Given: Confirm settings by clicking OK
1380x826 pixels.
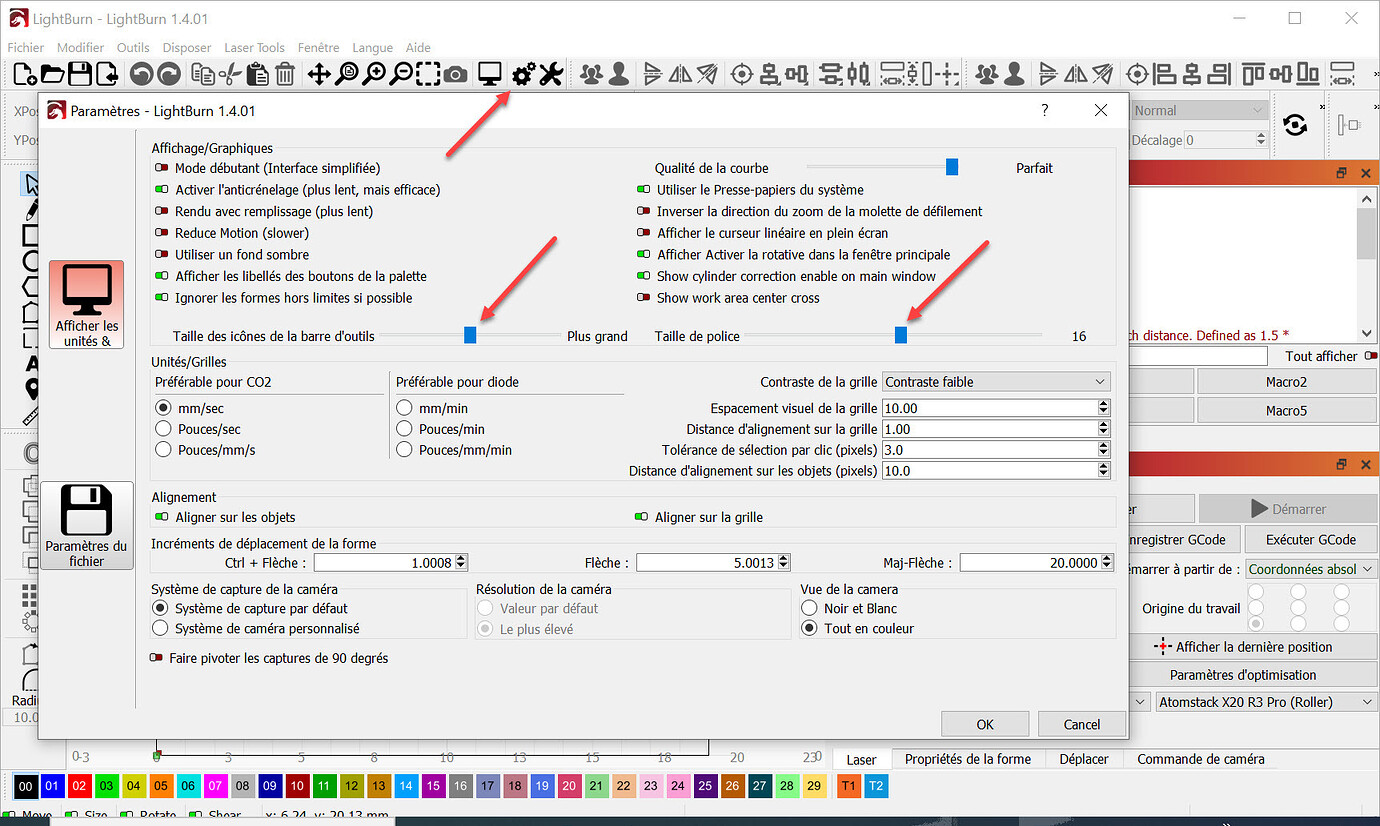Looking at the screenshot, I should click(984, 723).
